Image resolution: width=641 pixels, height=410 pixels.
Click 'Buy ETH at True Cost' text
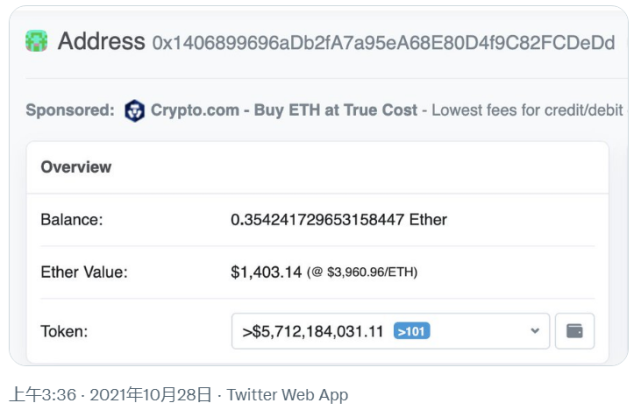pyautogui.click(x=336, y=110)
